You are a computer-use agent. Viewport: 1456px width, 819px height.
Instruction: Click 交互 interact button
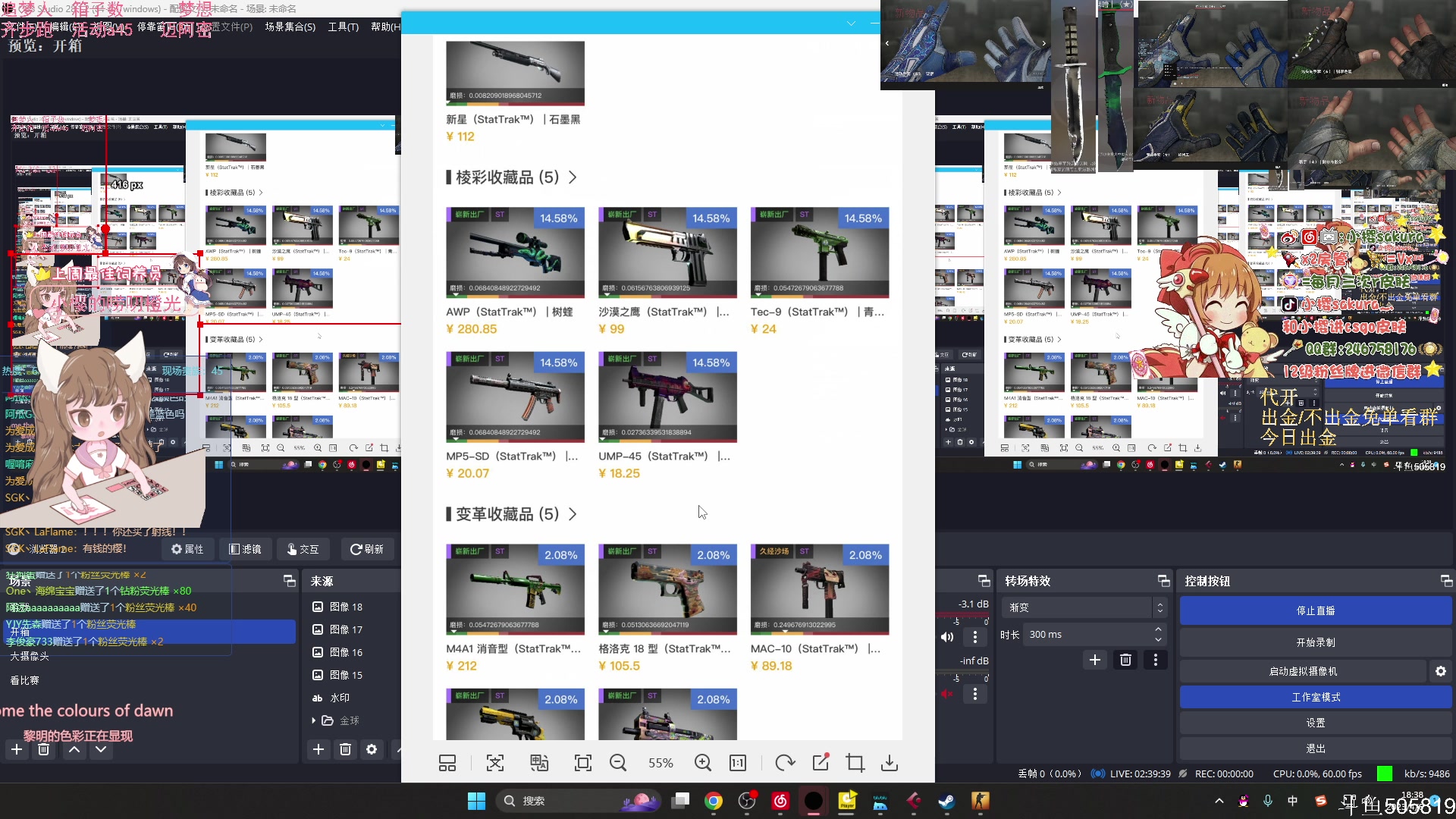click(303, 549)
